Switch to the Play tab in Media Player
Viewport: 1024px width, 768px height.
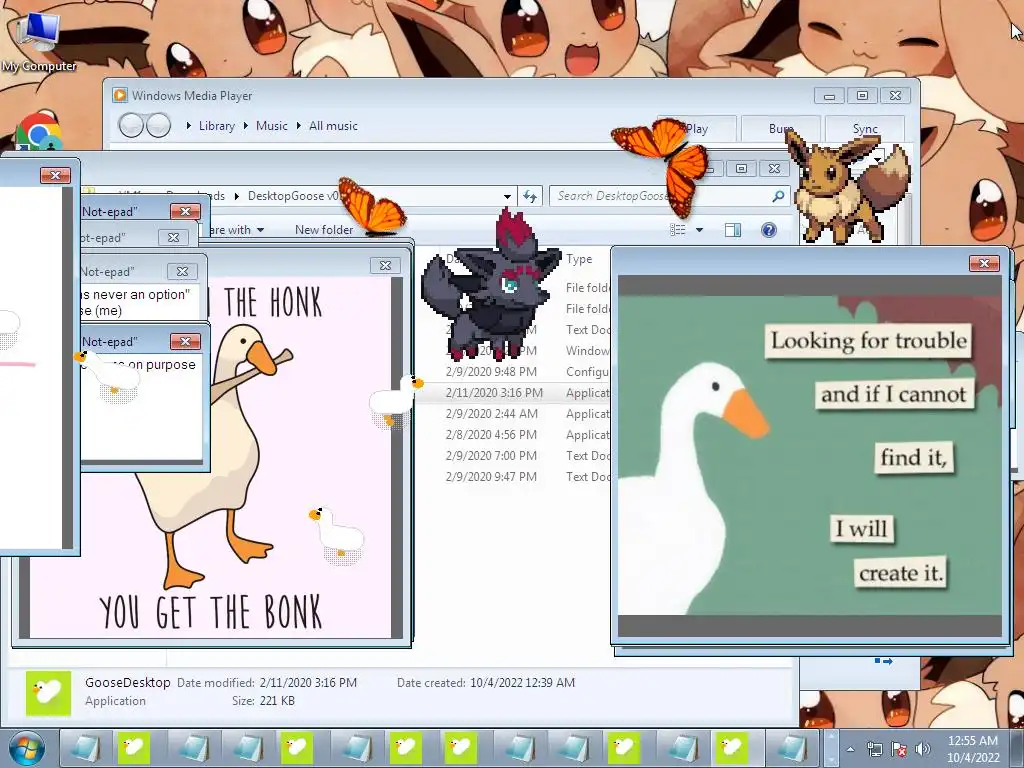(x=697, y=129)
